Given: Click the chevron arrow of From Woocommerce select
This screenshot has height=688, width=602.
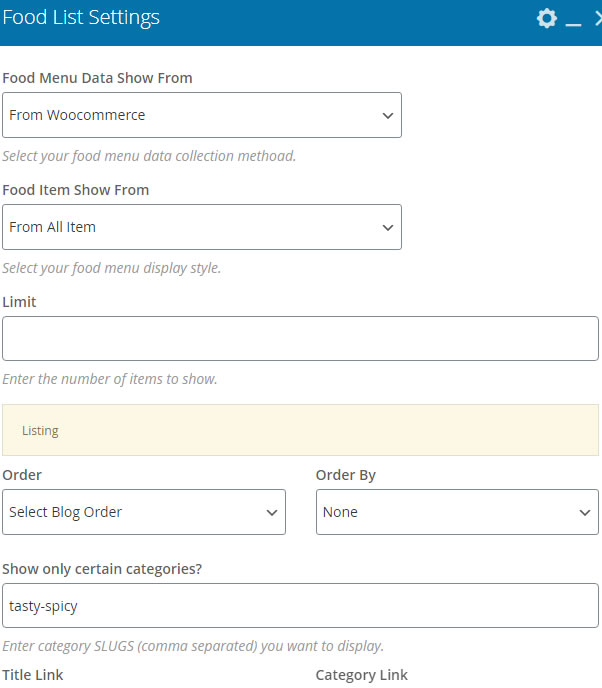Looking at the screenshot, I should tap(388, 116).
